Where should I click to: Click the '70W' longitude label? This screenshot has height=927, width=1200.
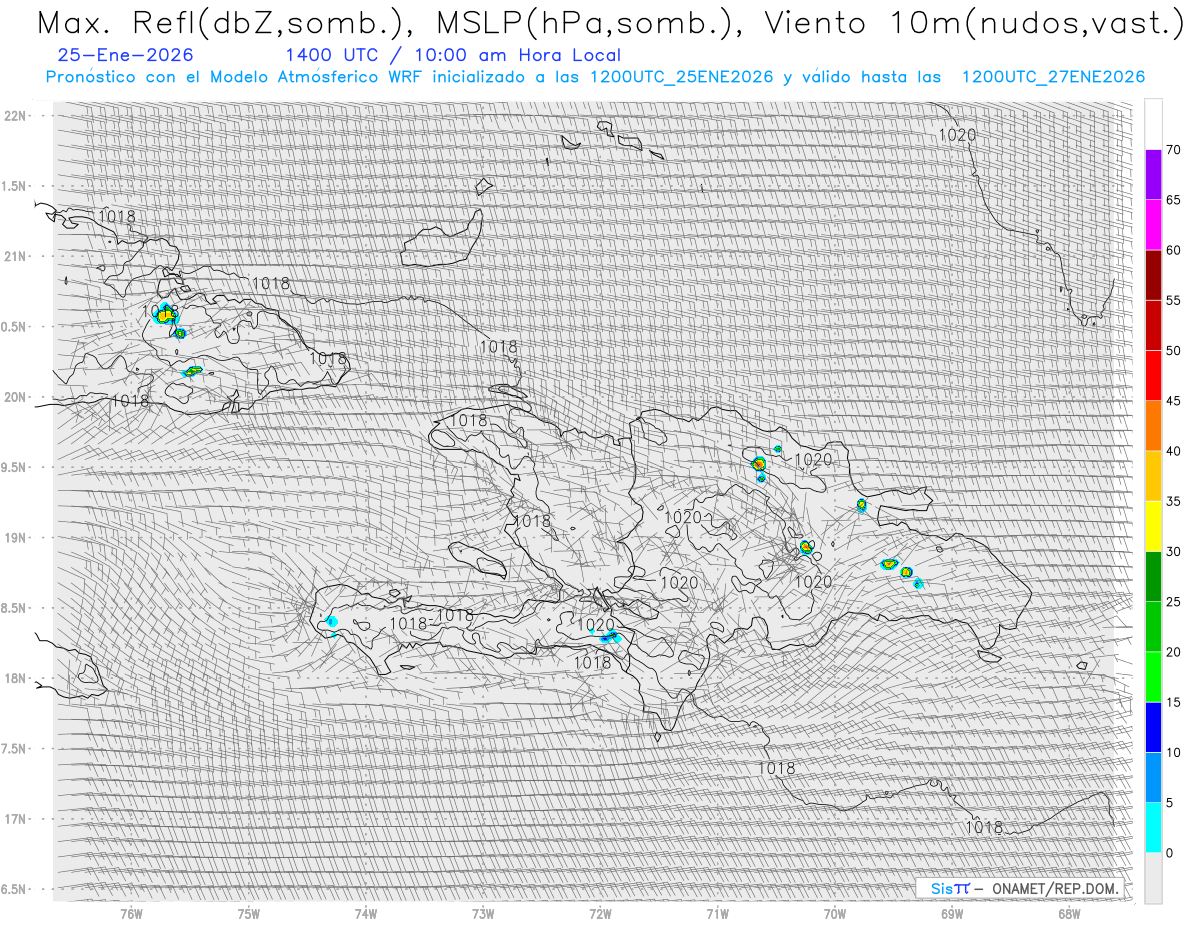pos(835,914)
